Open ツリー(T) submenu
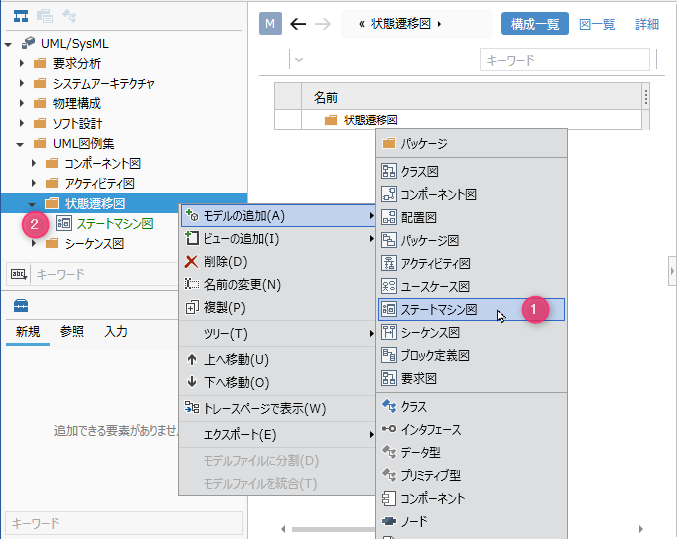Viewport: 677px width, 539px height. tap(278, 333)
